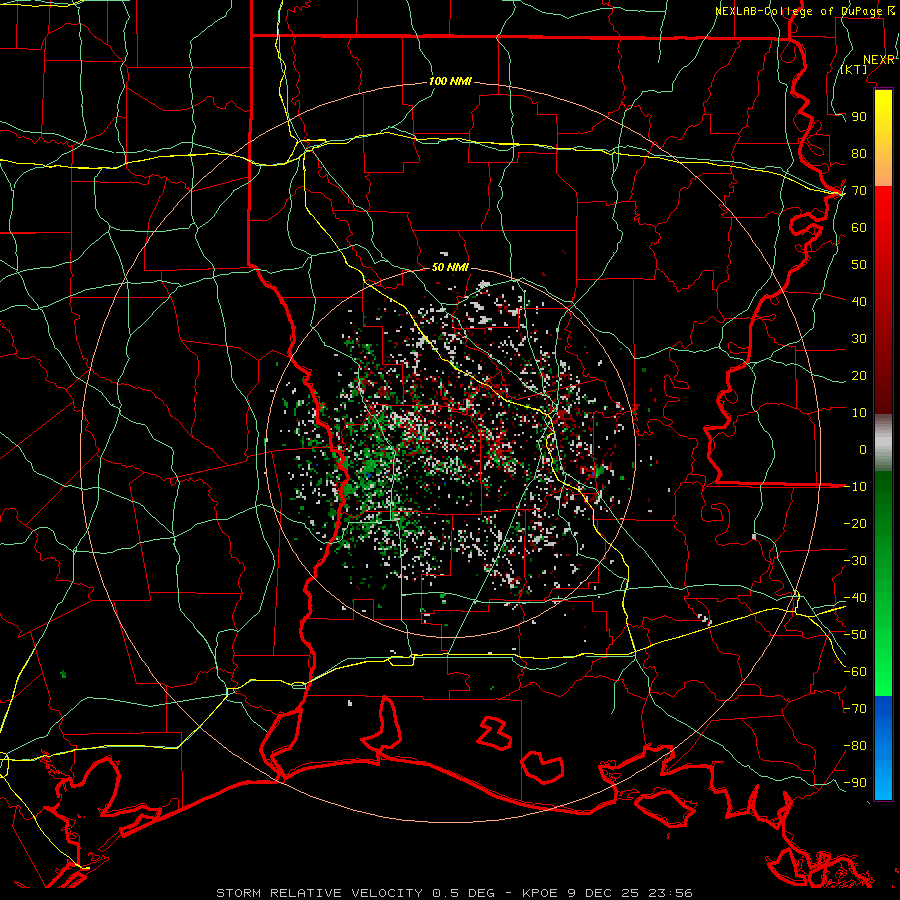Screen dimensions: 900x900
Task: Click the gray zero-velocity segment of the color bar
Action: (x=883, y=443)
